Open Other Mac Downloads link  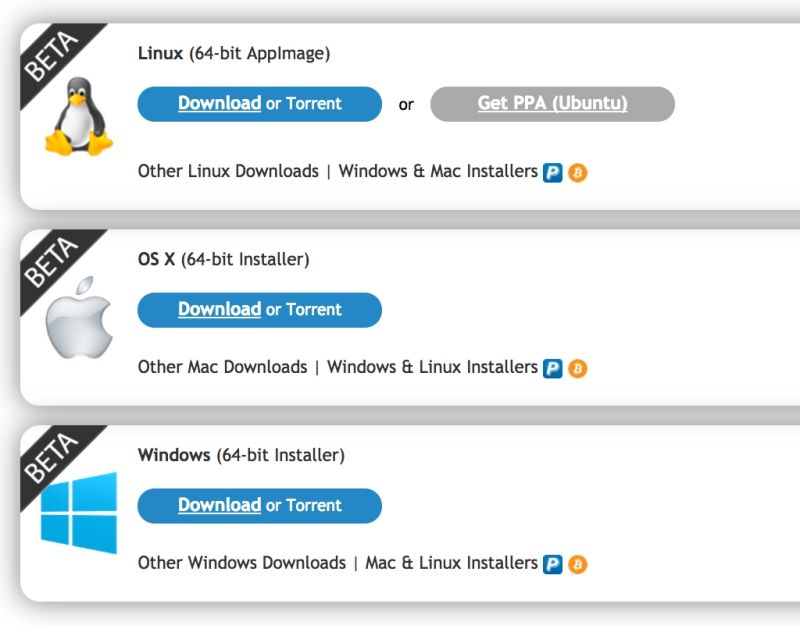coord(222,367)
